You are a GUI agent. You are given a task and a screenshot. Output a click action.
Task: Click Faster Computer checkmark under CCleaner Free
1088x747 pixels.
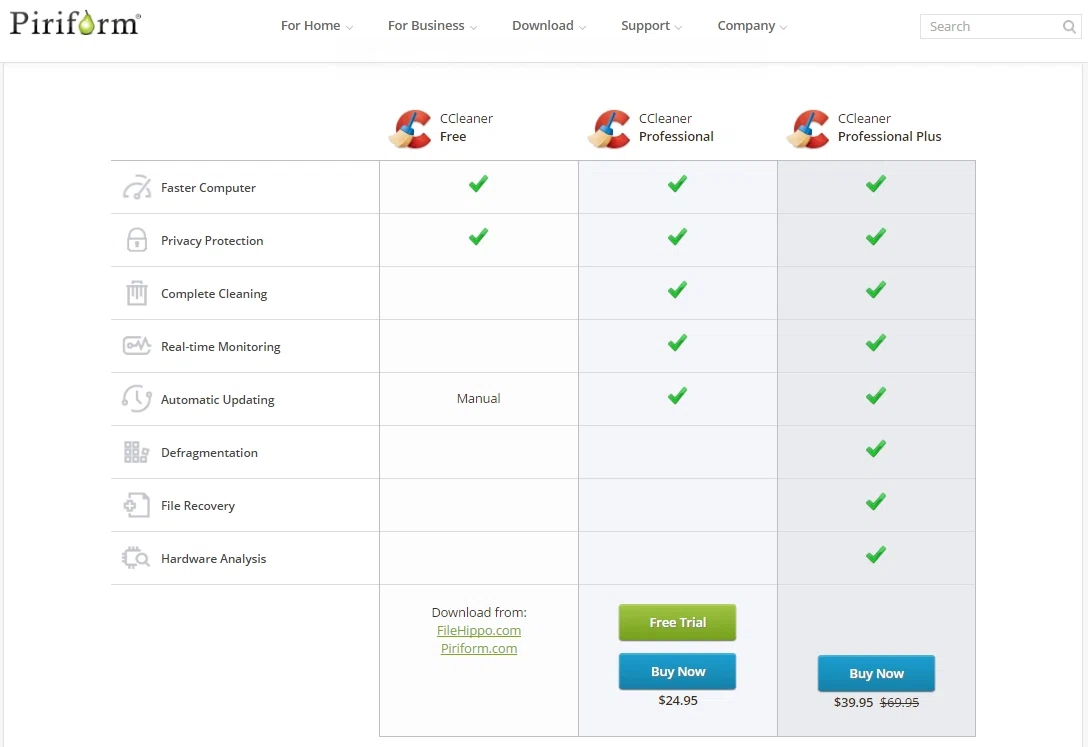478,184
